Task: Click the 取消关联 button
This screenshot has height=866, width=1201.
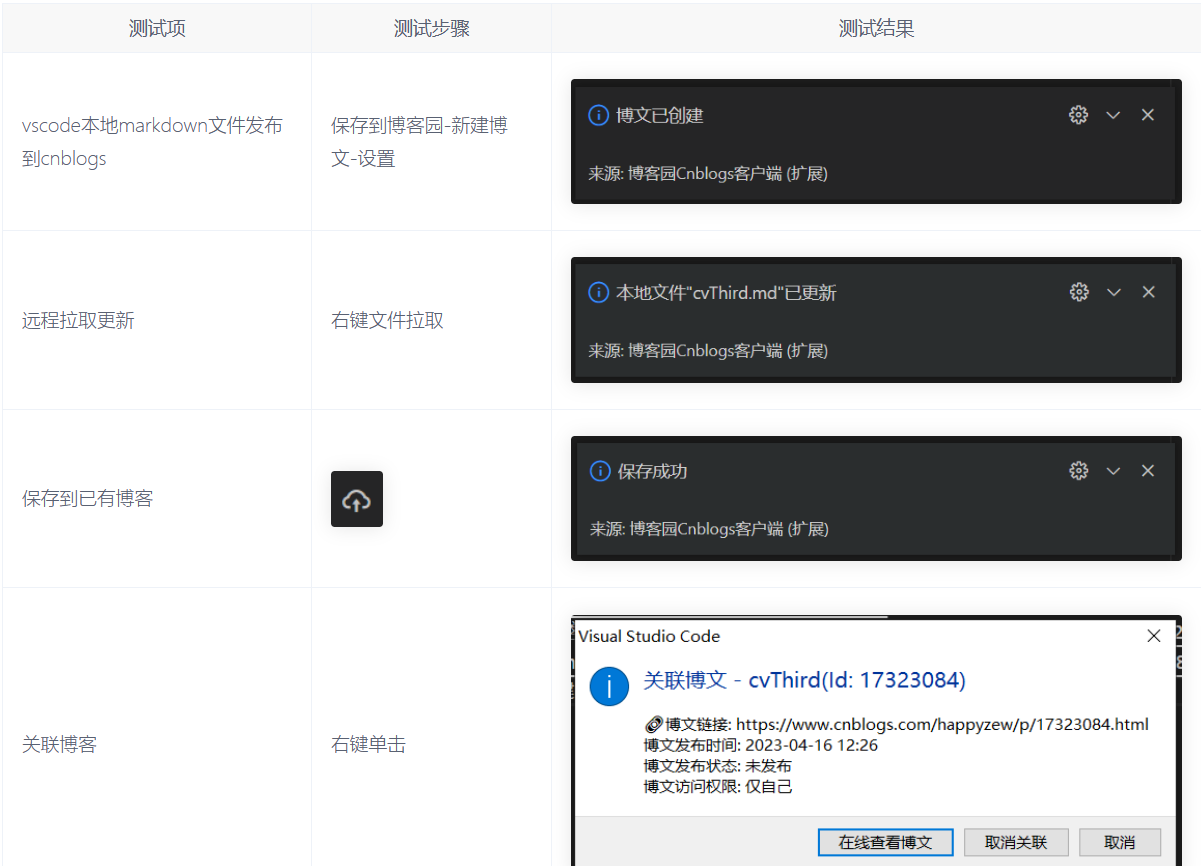Action: [x=1016, y=842]
